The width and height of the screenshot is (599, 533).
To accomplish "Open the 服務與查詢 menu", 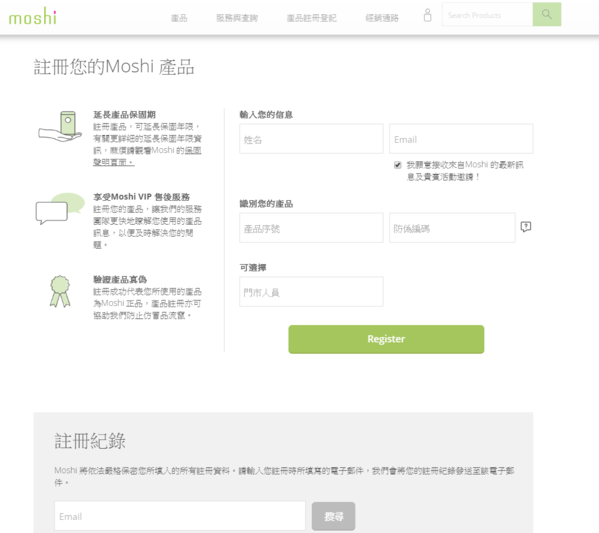I will pyautogui.click(x=237, y=18).
